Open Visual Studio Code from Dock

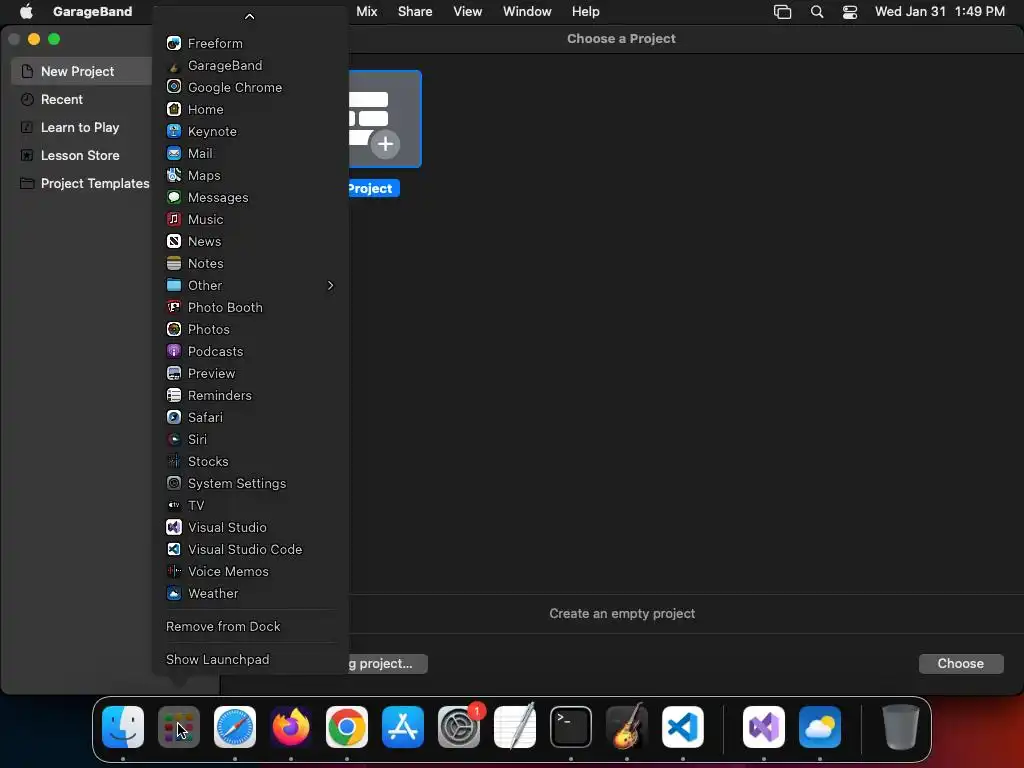683,727
